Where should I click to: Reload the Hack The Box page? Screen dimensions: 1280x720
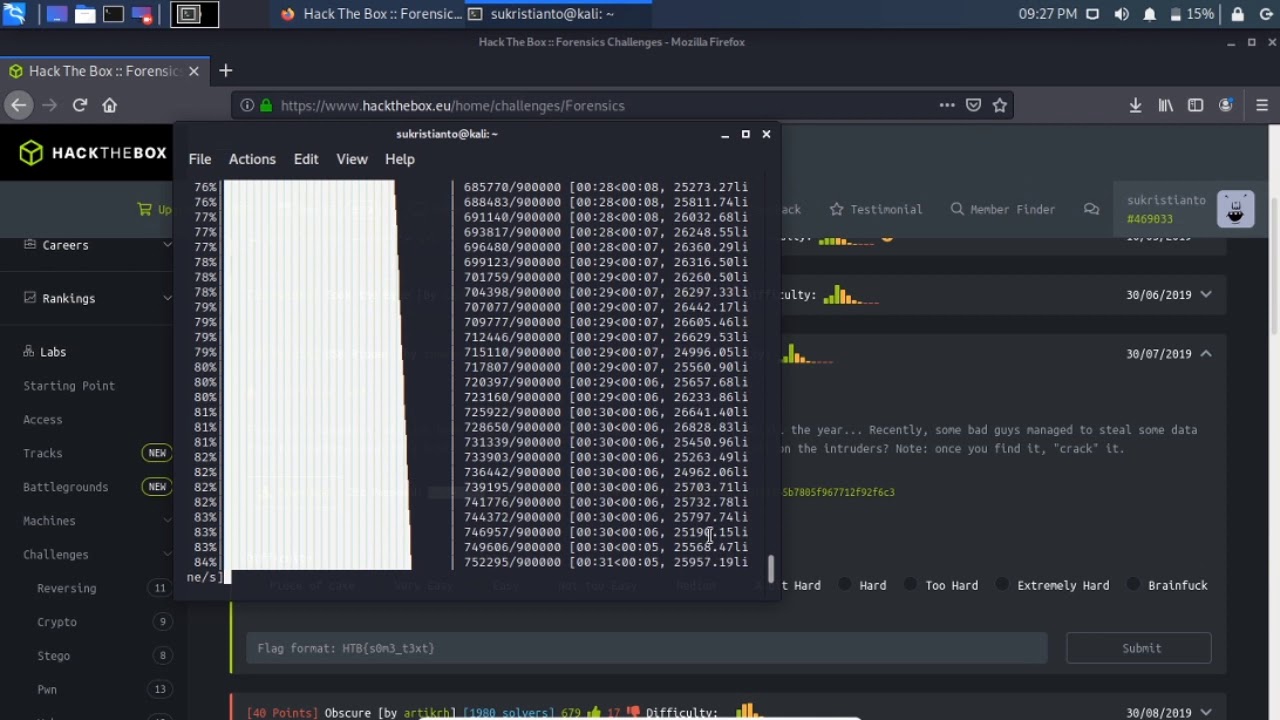(80, 105)
